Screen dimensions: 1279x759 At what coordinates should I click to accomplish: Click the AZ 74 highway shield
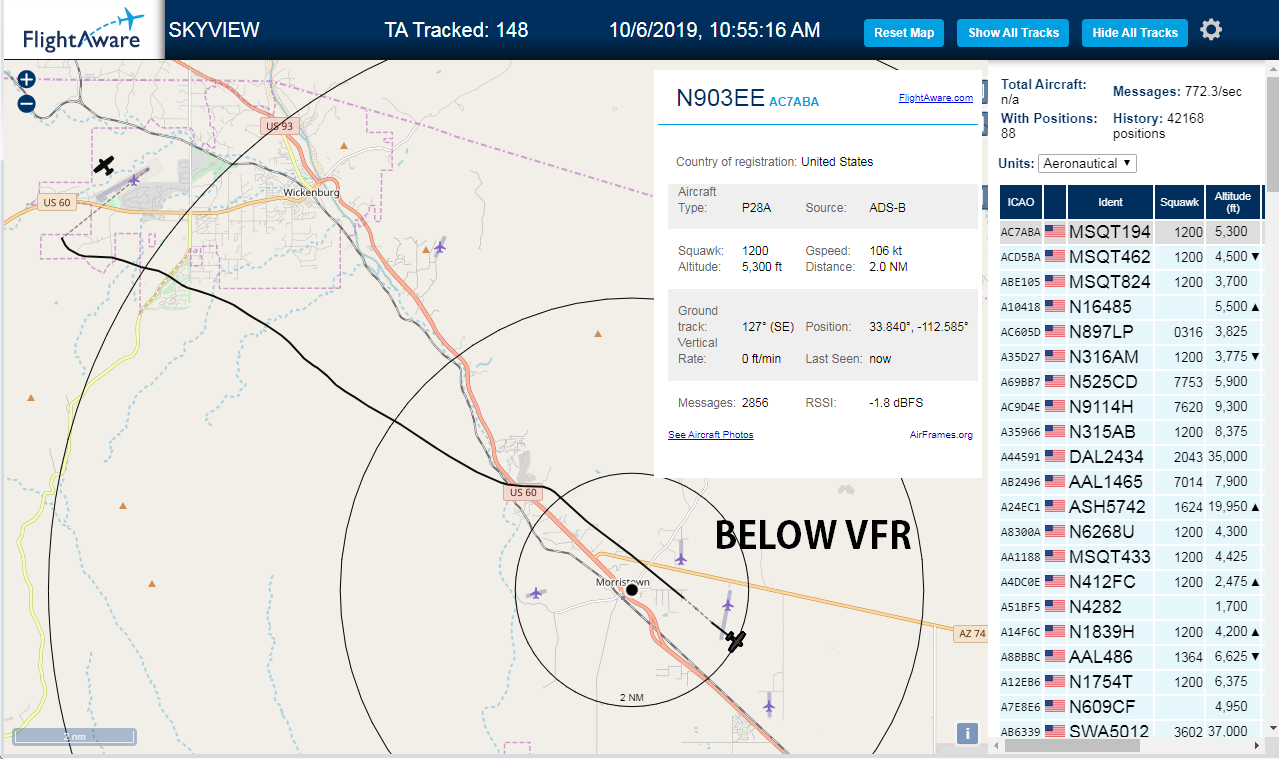pos(971,634)
